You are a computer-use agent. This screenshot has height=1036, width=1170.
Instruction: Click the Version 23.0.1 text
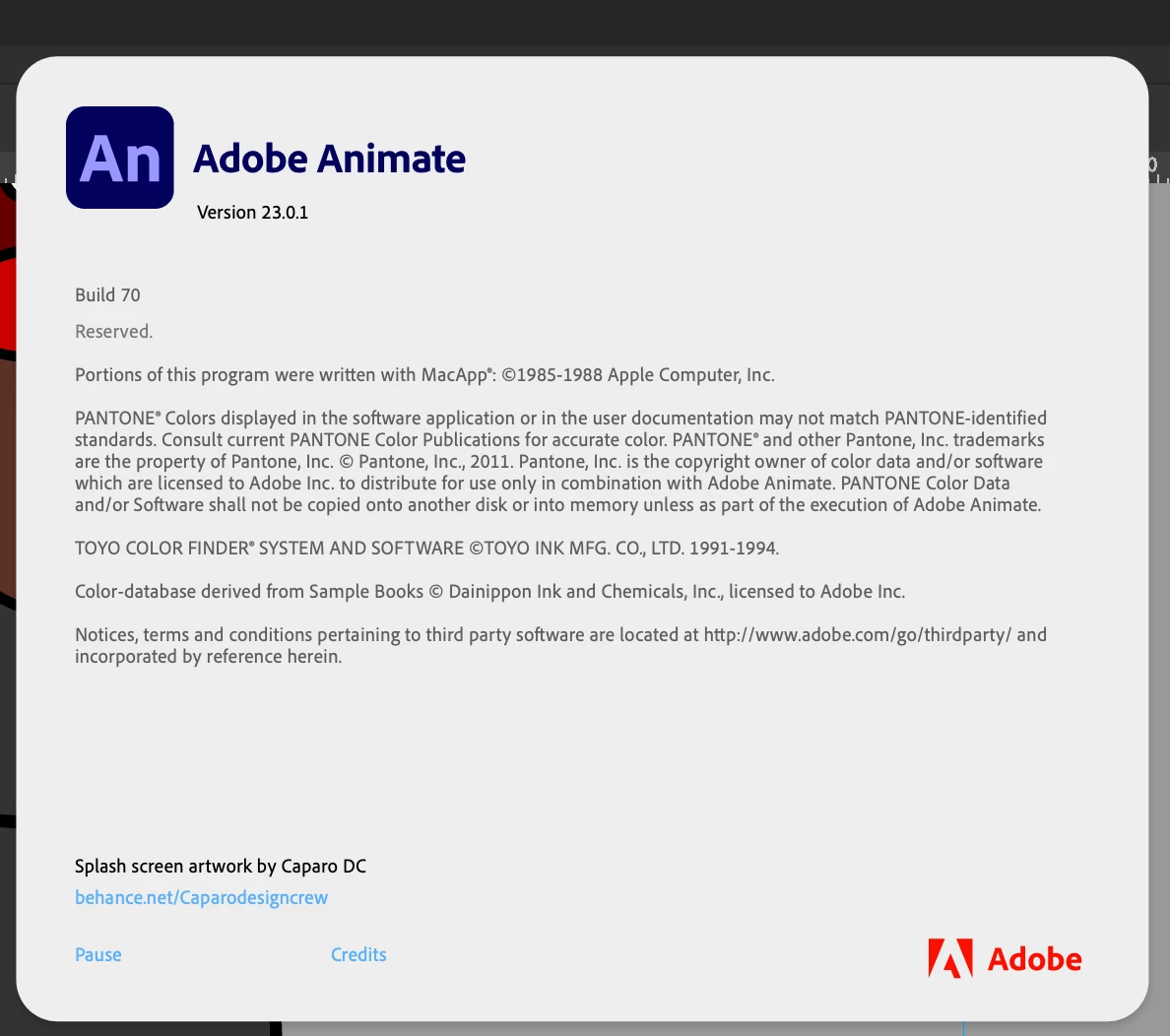click(x=252, y=213)
